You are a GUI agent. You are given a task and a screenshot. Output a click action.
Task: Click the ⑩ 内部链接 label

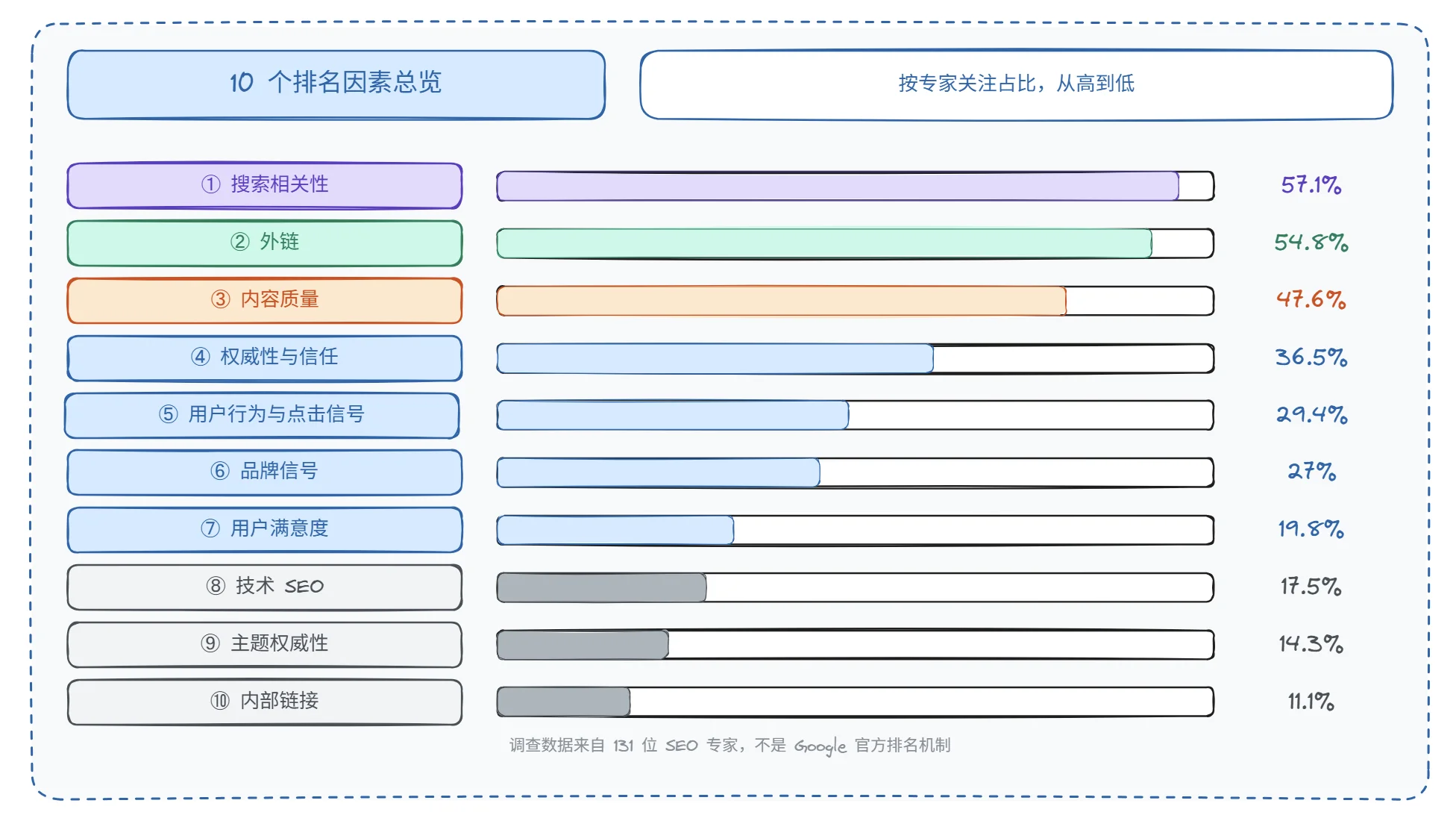click(x=265, y=702)
